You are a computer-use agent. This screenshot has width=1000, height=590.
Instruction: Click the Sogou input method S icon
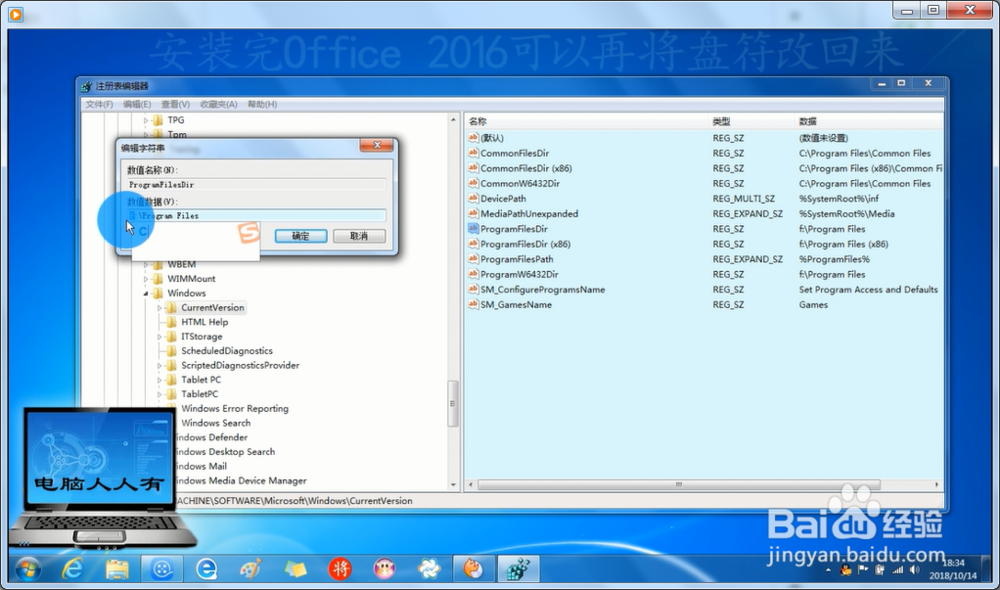[249, 233]
